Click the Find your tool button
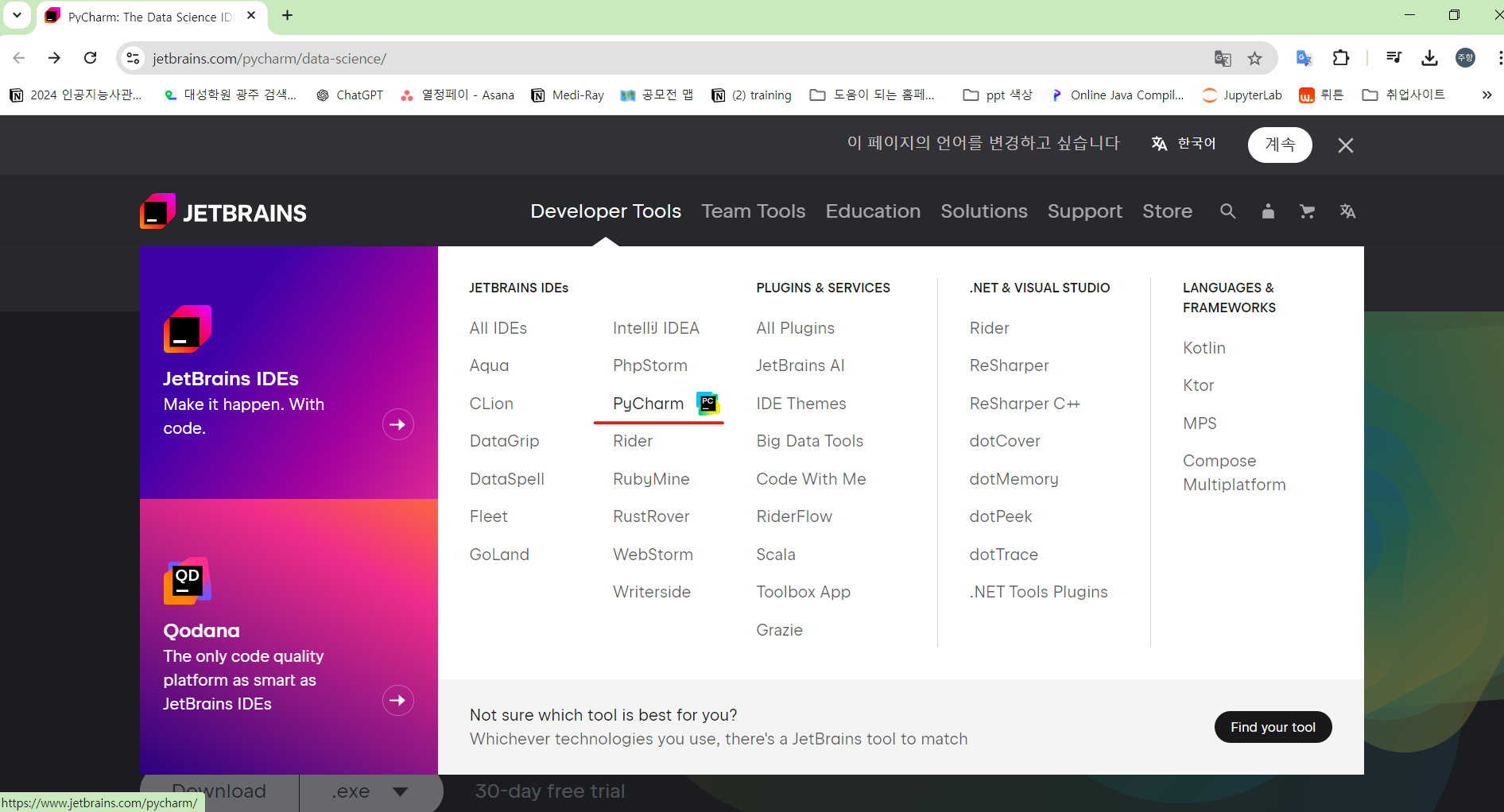 (x=1273, y=727)
